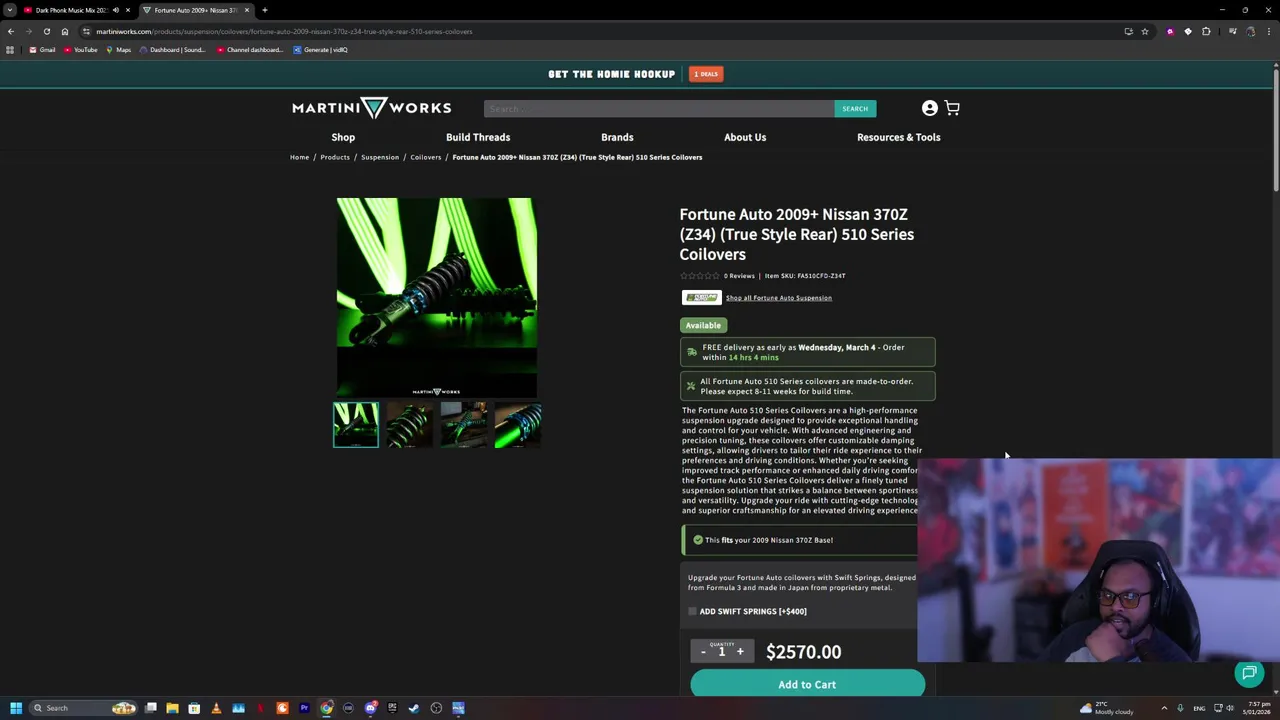Bookmark this page with star icon
The height and width of the screenshot is (720, 1280).
1145,31
